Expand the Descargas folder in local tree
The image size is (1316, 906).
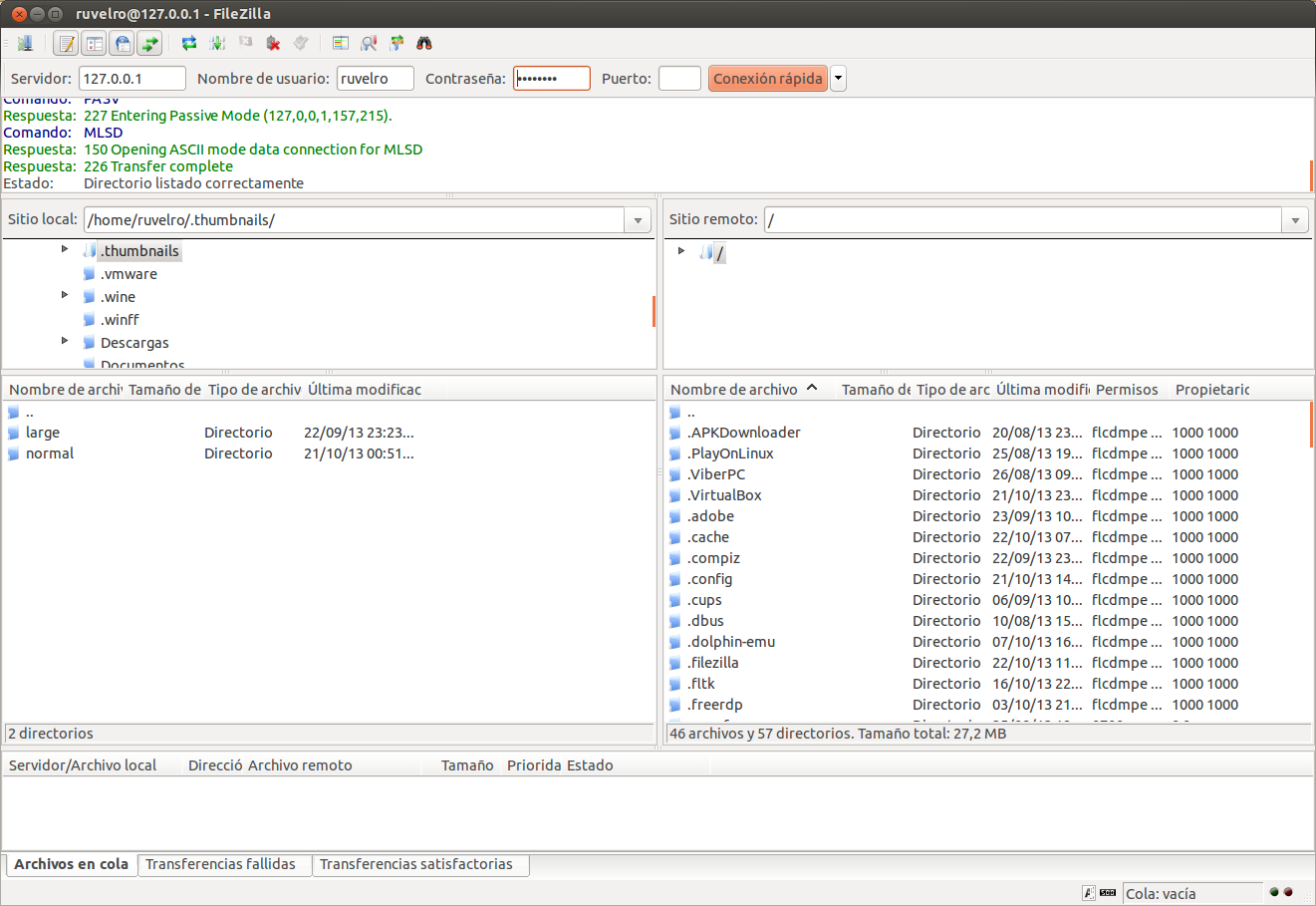pyautogui.click(x=64, y=341)
